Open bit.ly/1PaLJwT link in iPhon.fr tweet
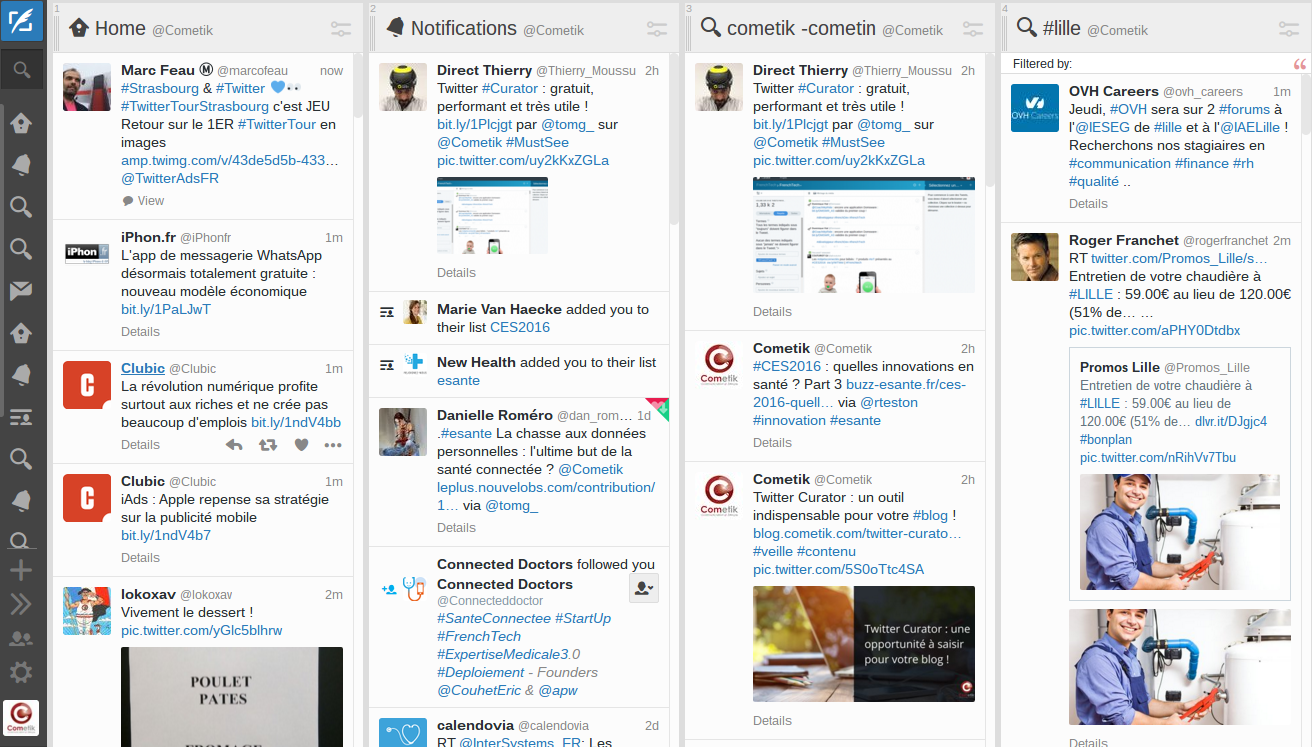The image size is (1312, 747). 166,309
